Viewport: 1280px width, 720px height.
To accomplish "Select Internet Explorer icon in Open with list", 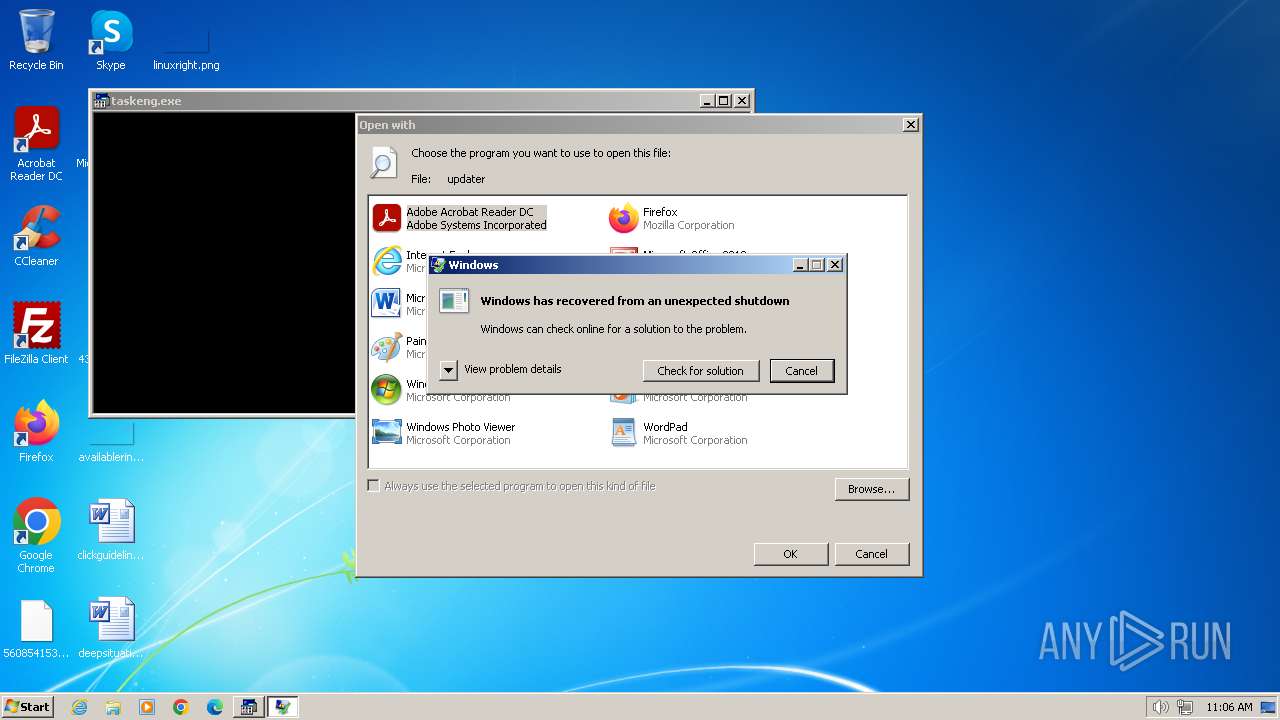I will [x=386, y=261].
